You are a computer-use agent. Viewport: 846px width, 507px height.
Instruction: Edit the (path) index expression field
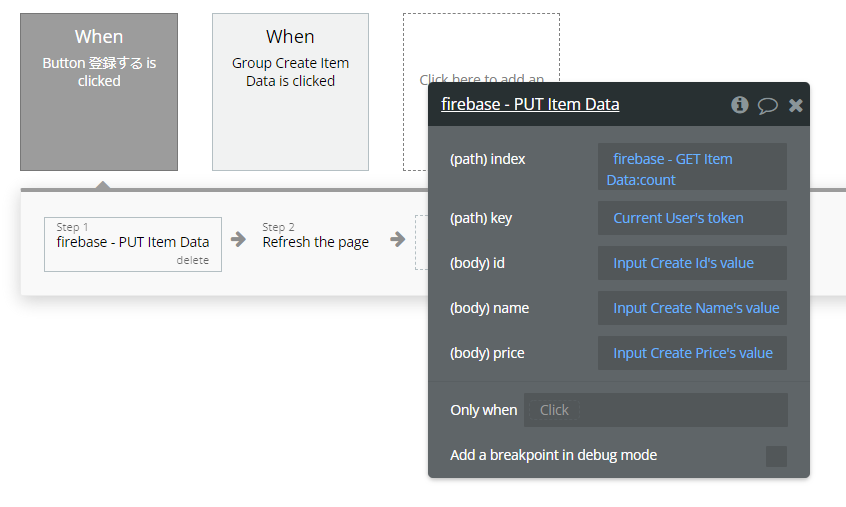click(692, 167)
